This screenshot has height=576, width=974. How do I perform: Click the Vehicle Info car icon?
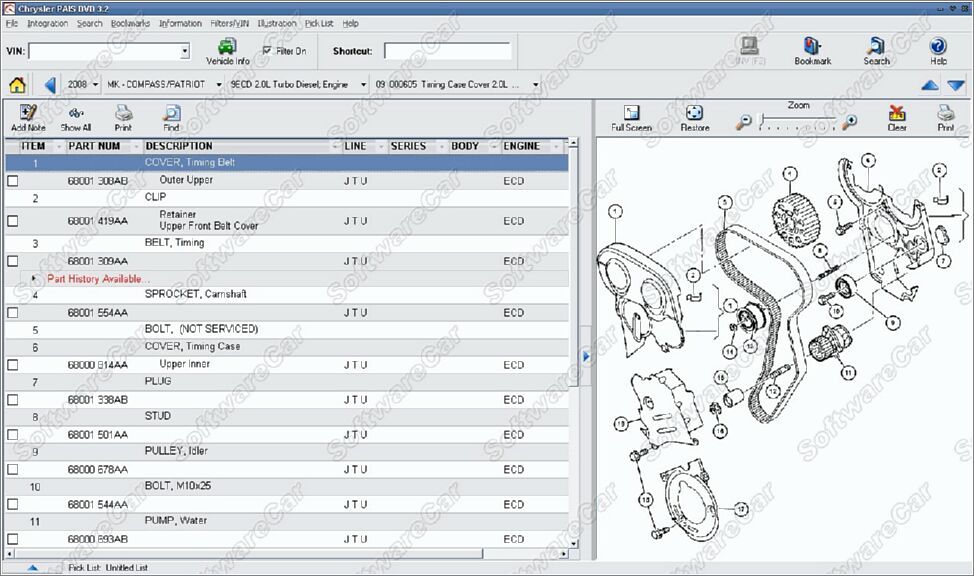pos(227,46)
